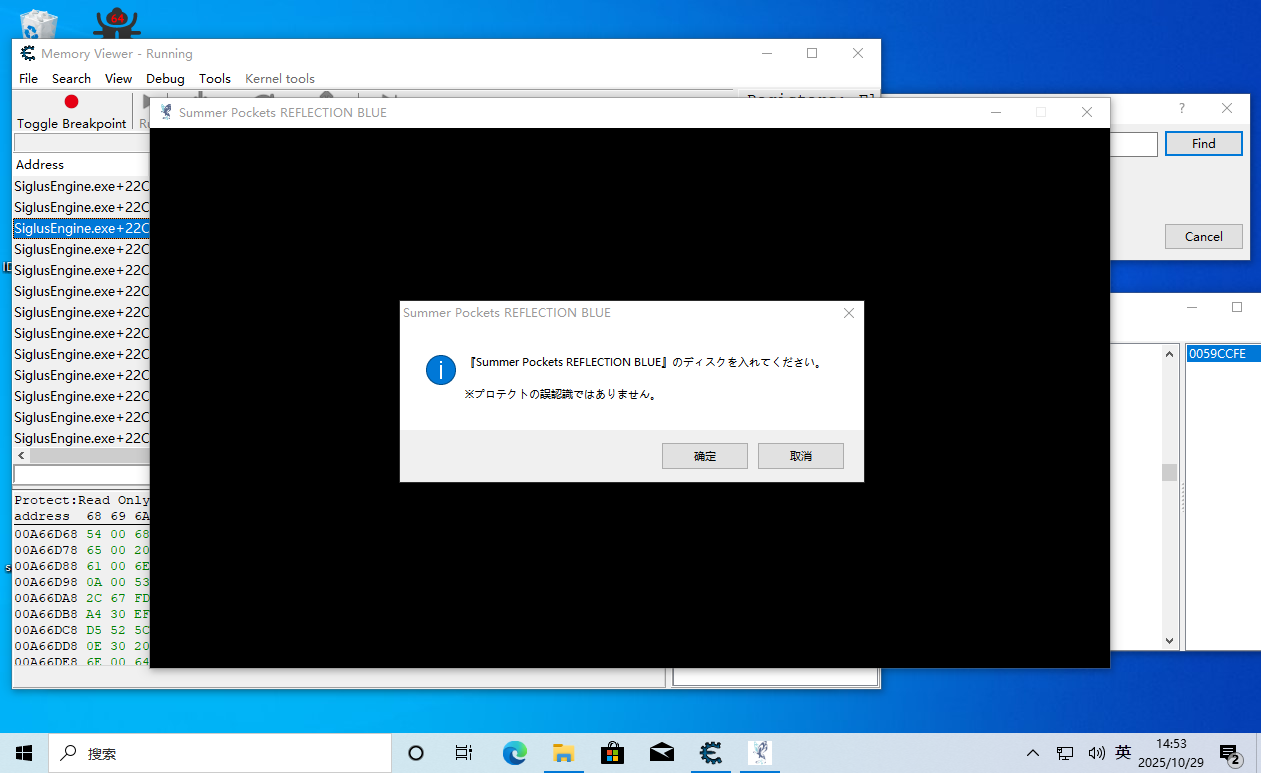
Task: Open Microsoft Edge from the taskbar
Action: point(515,753)
